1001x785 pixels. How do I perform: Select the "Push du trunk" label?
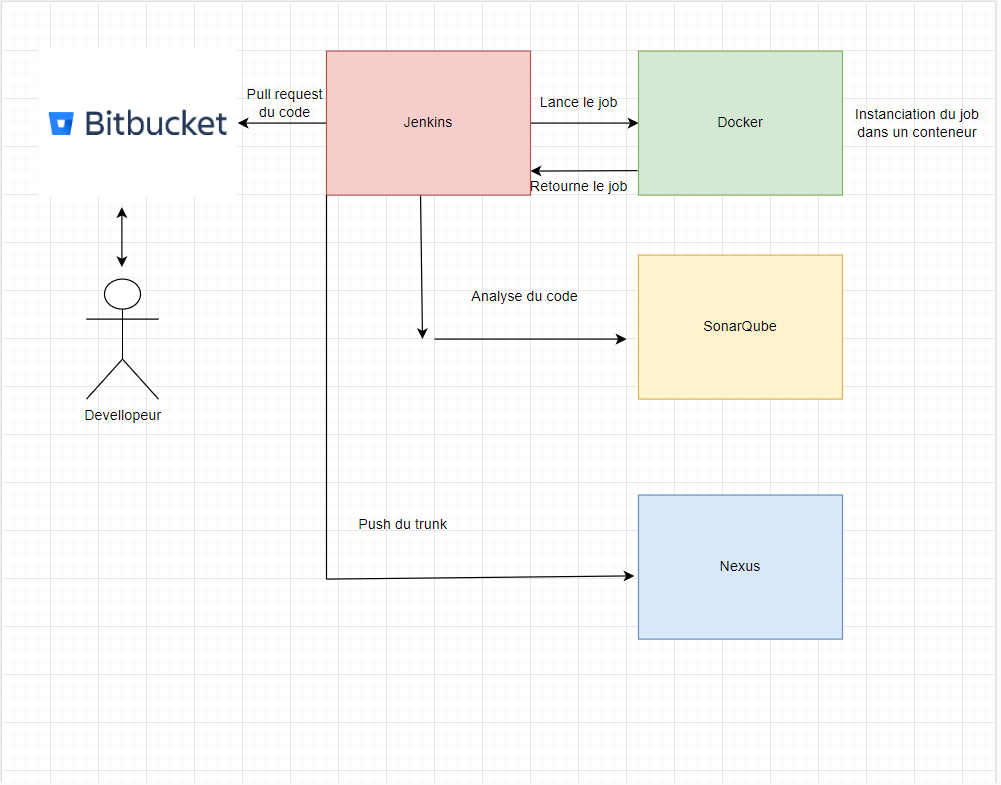[x=402, y=524]
